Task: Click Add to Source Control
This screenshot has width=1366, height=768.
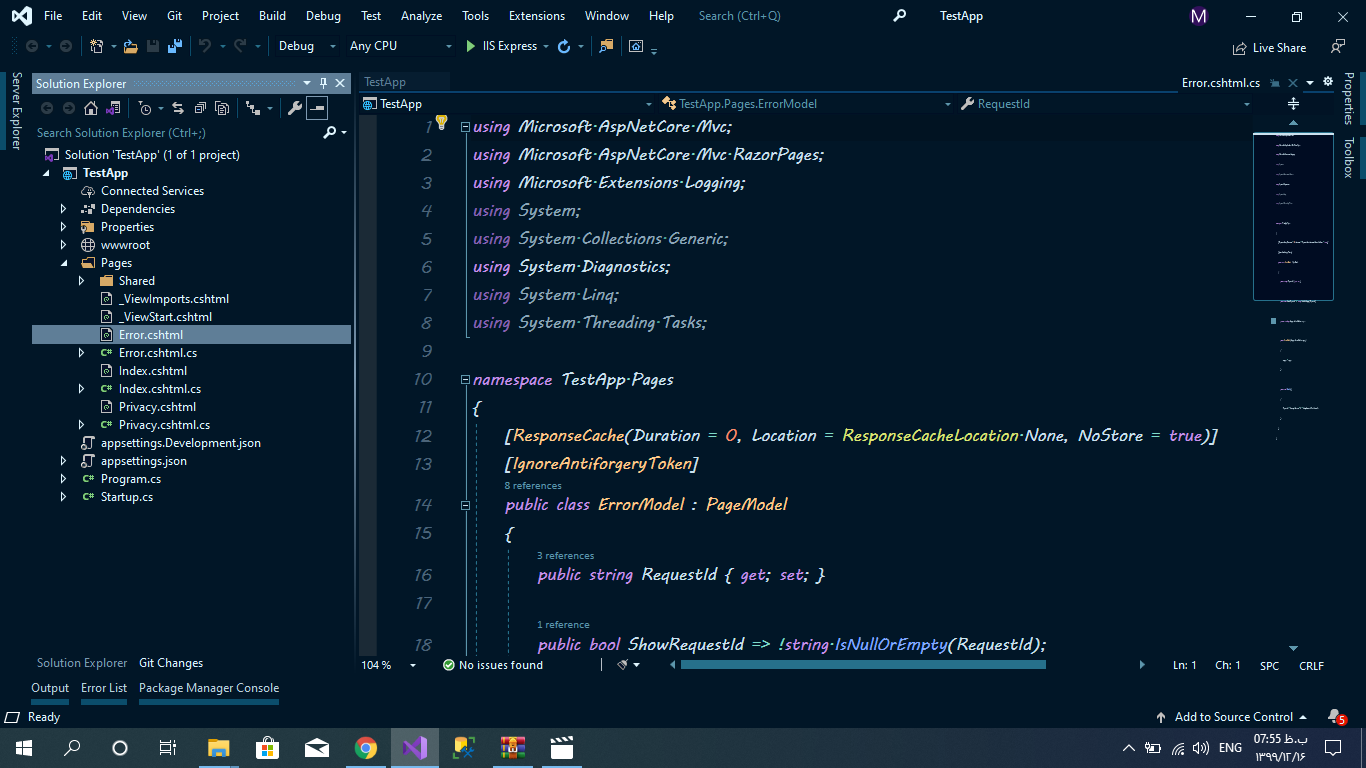Action: [1232, 717]
